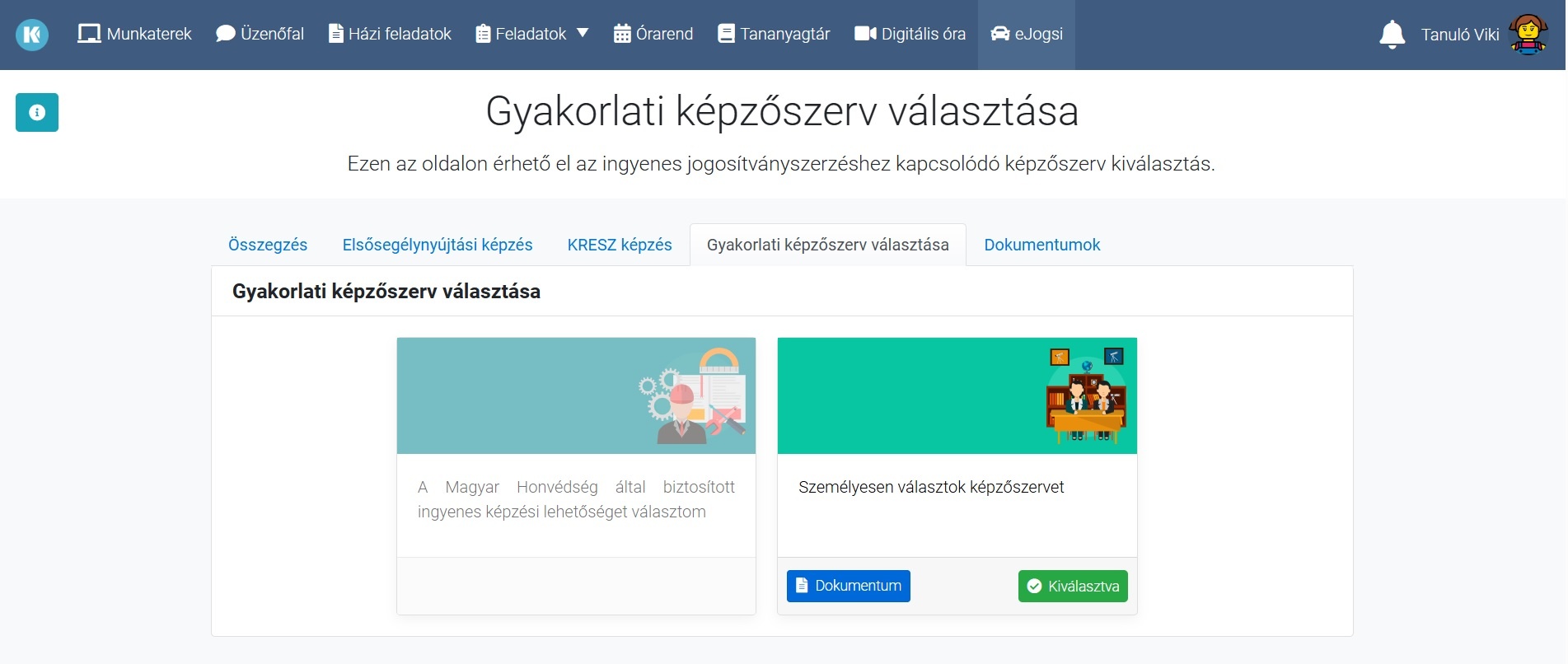Select 'Személyesen választok képzőszervet' text
The image size is (1568, 664).
(x=931, y=487)
